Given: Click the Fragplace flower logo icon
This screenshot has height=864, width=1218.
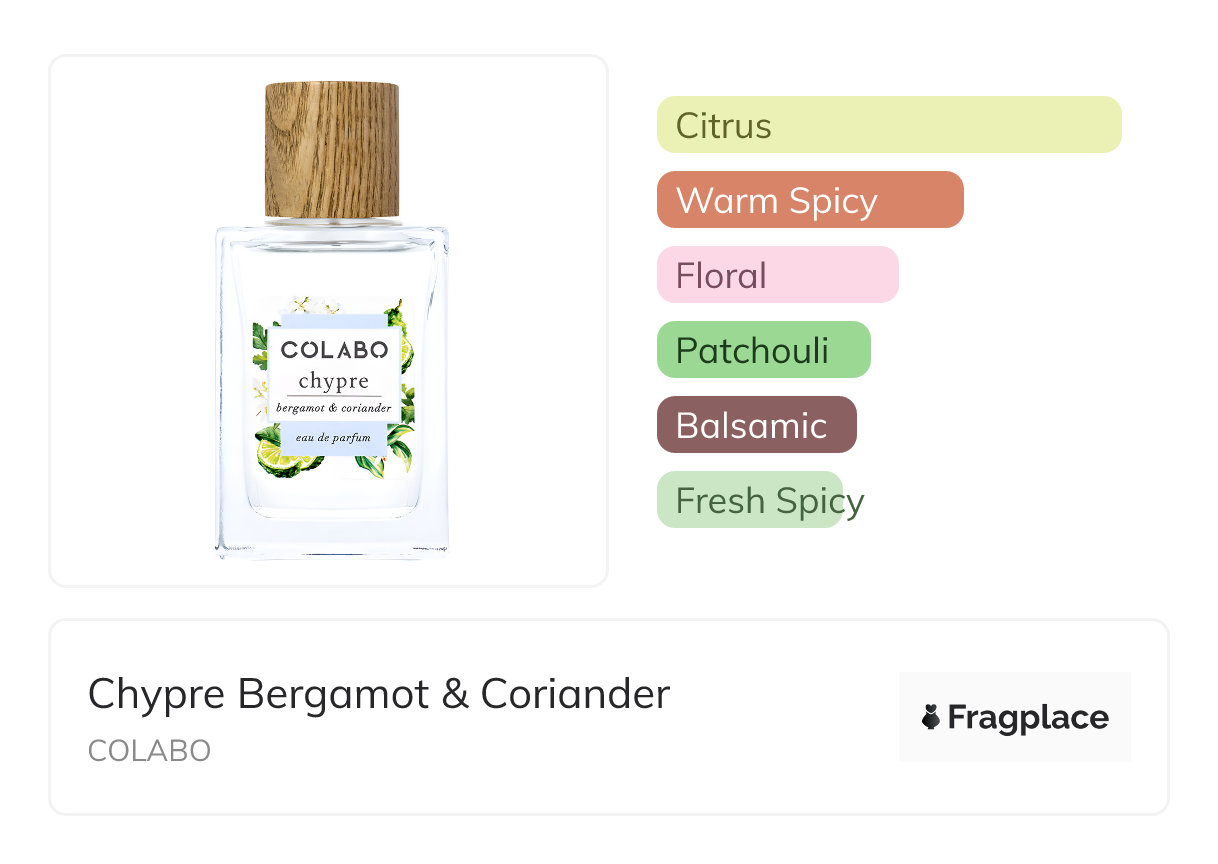Looking at the screenshot, I should (931, 717).
